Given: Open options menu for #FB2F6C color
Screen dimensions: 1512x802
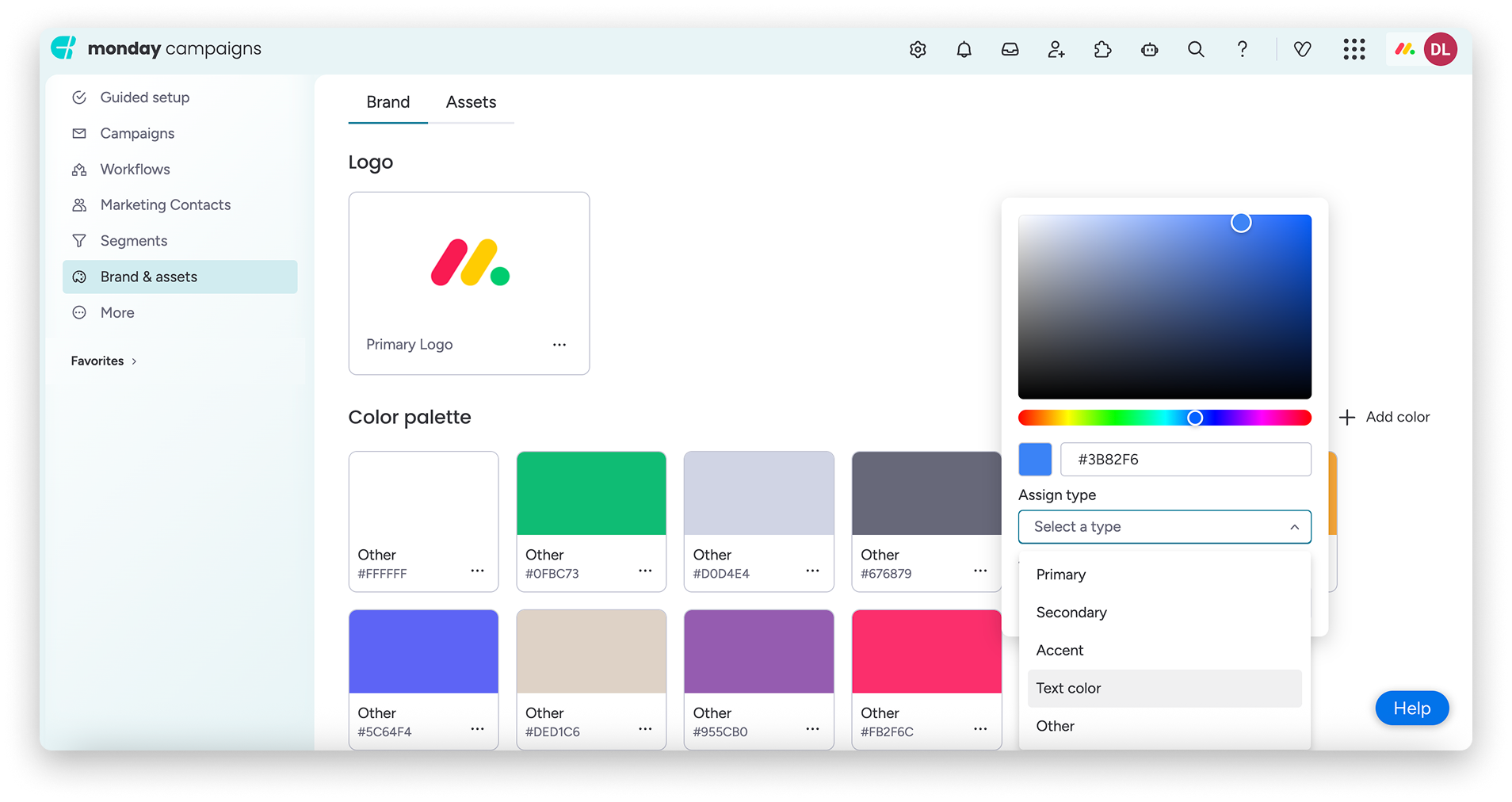Looking at the screenshot, I should point(980,728).
